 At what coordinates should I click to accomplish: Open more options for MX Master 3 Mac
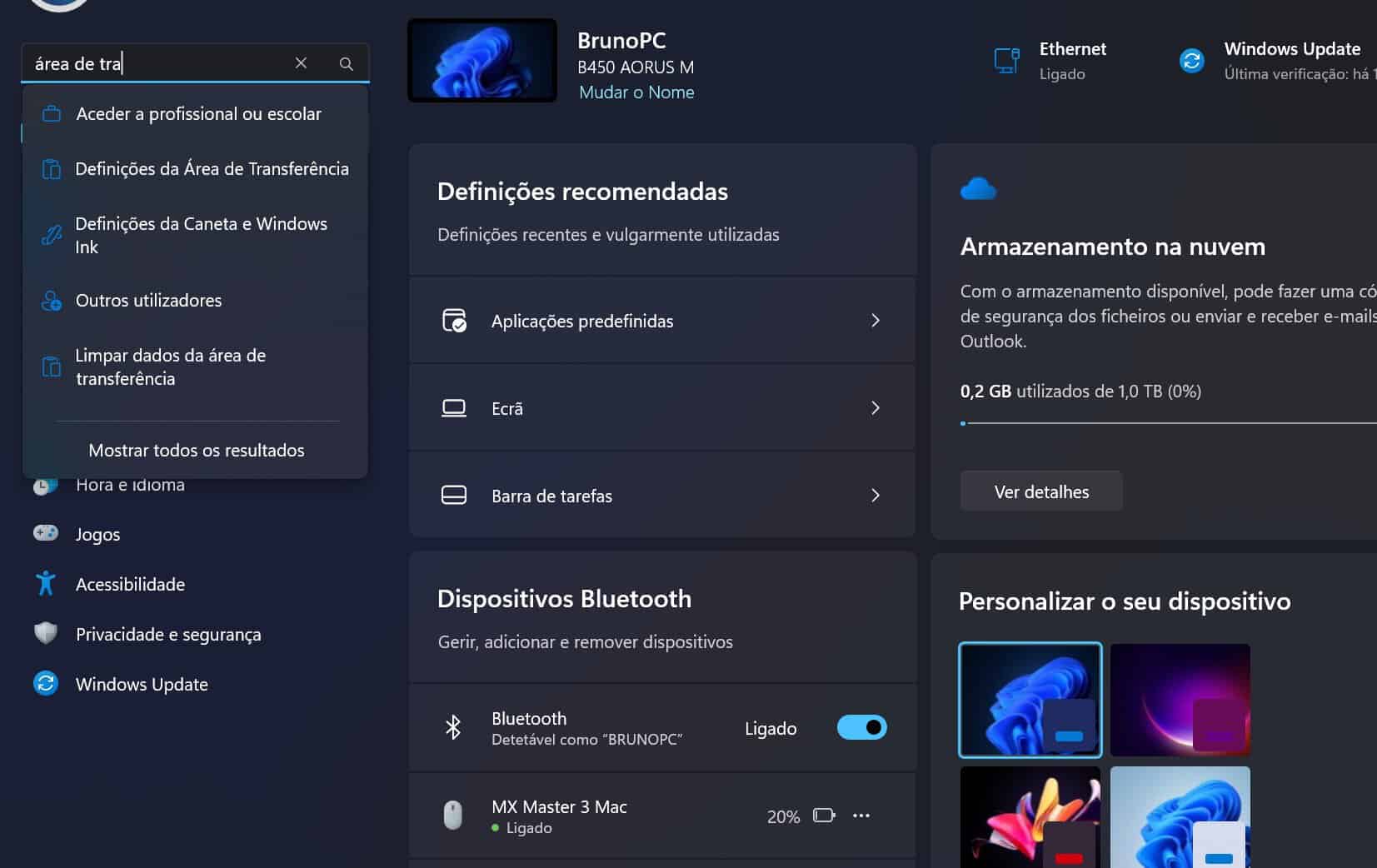pyautogui.click(x=861, y=816)
